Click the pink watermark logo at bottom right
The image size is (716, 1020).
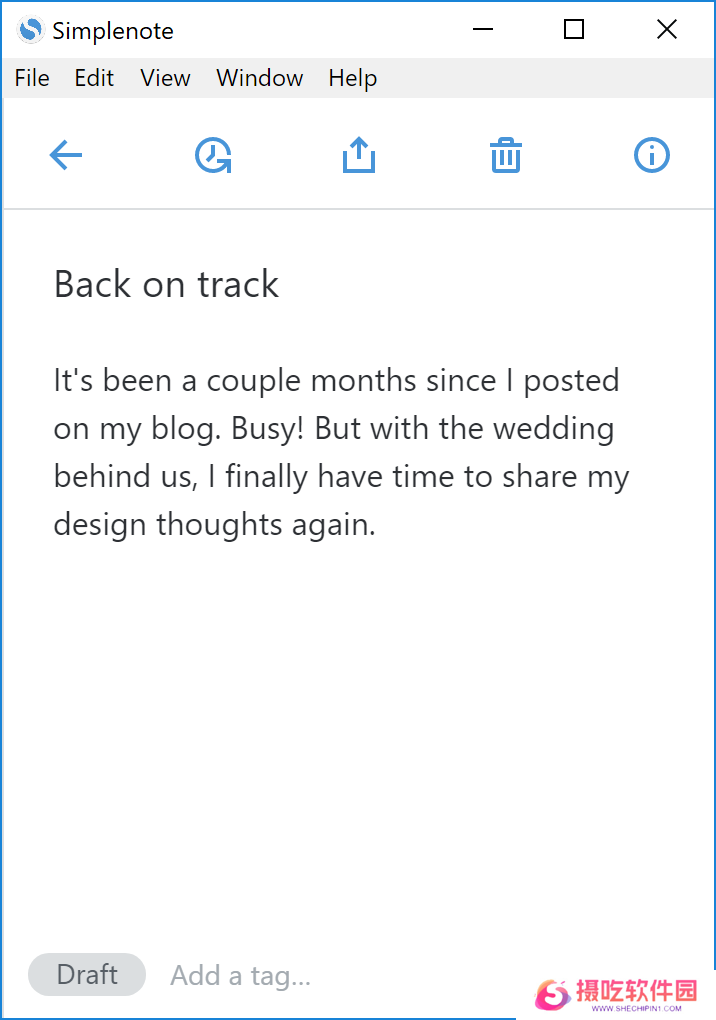click(x=552, y=993)
